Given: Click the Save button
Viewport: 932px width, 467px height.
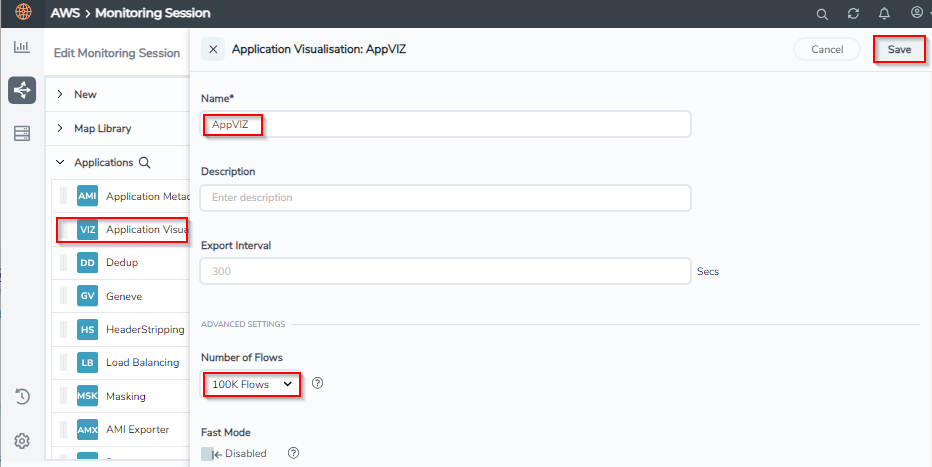Looking at the screenshot, I should click(x=899, y=49).
